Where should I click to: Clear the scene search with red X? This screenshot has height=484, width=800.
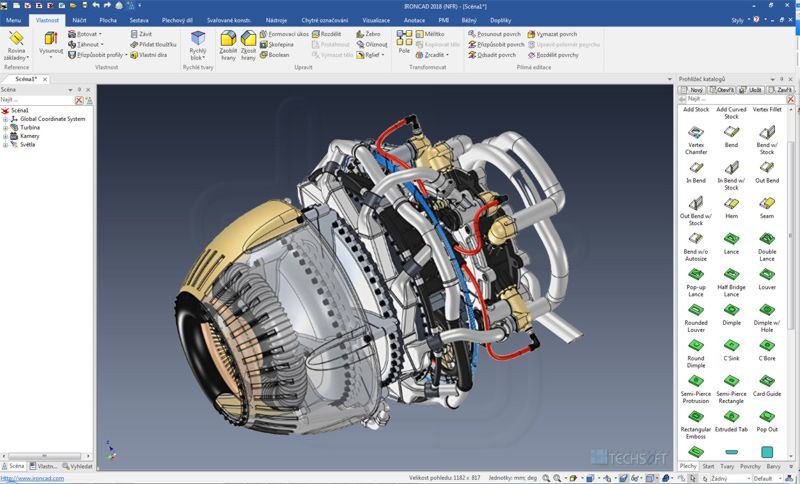[x=79, y=100]
